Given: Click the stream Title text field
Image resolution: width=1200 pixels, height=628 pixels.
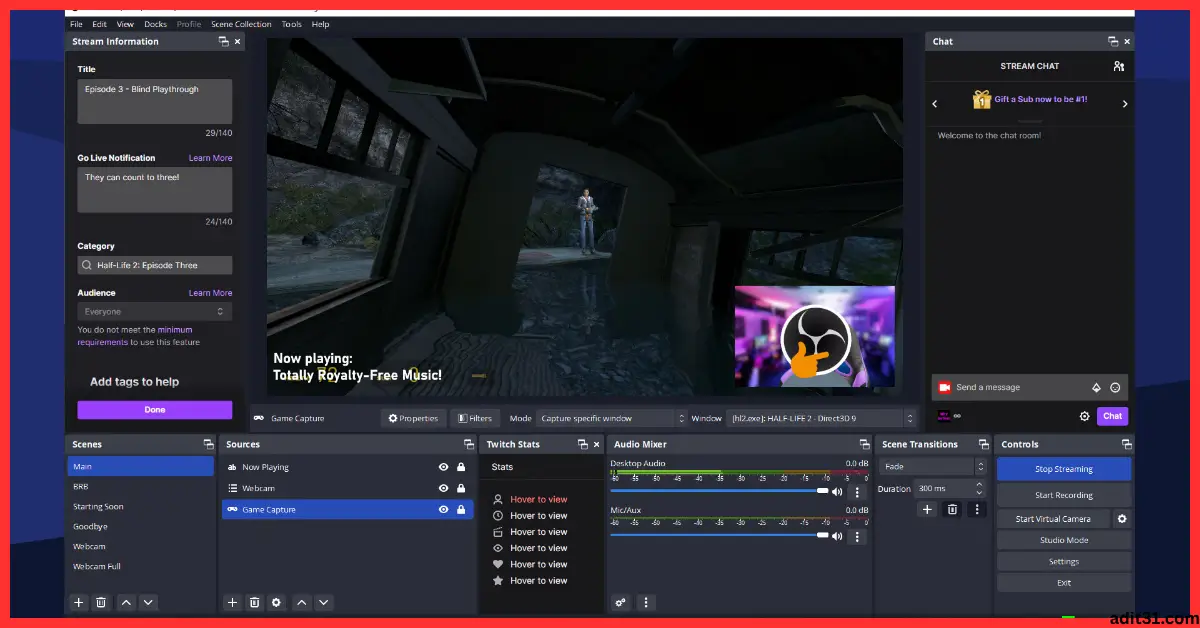Looking at the screenshot, I should click(x=155, y=102).
